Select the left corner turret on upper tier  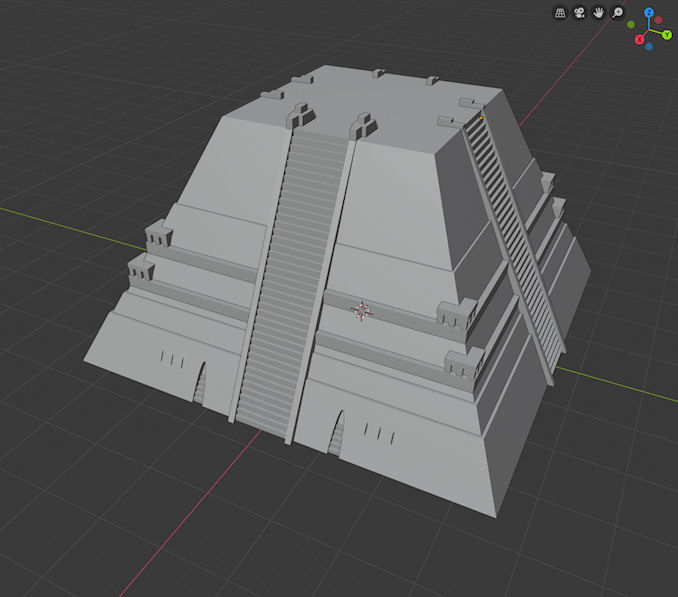[159, 236]
